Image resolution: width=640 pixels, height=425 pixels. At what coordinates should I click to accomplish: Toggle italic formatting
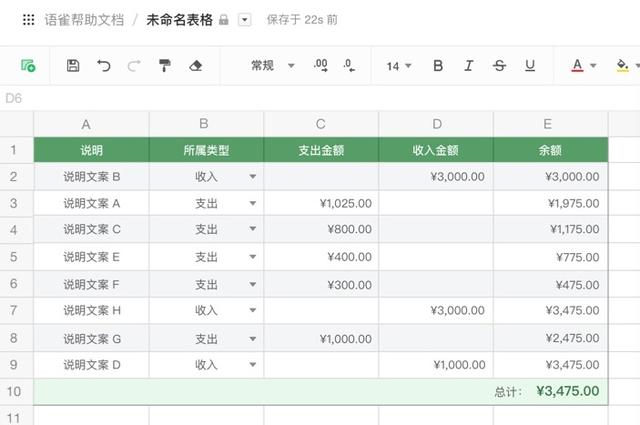(468, 66)
